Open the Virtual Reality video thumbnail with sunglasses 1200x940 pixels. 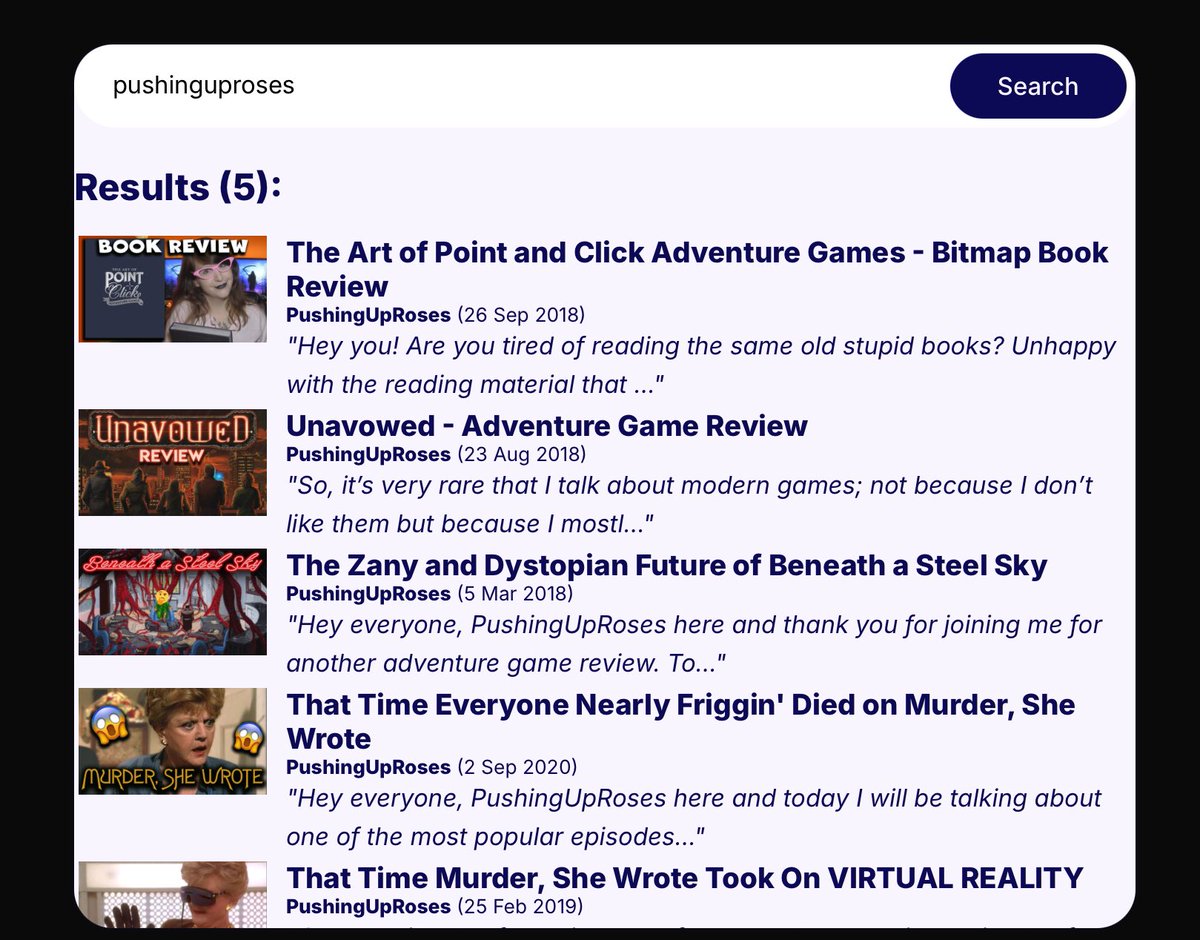click(173, 894)
